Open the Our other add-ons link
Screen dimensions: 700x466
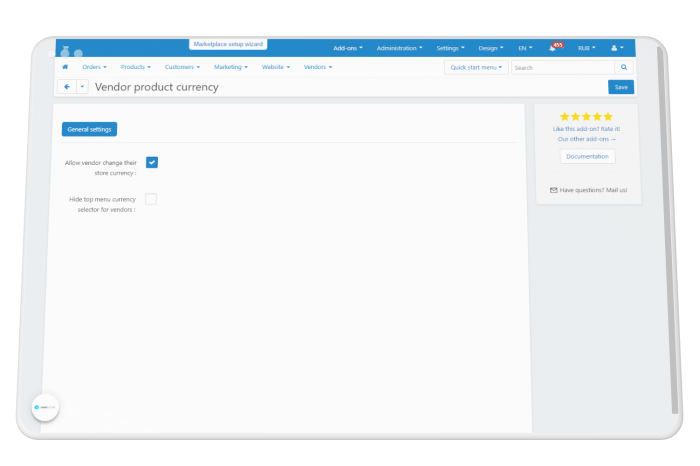[586, 139]
